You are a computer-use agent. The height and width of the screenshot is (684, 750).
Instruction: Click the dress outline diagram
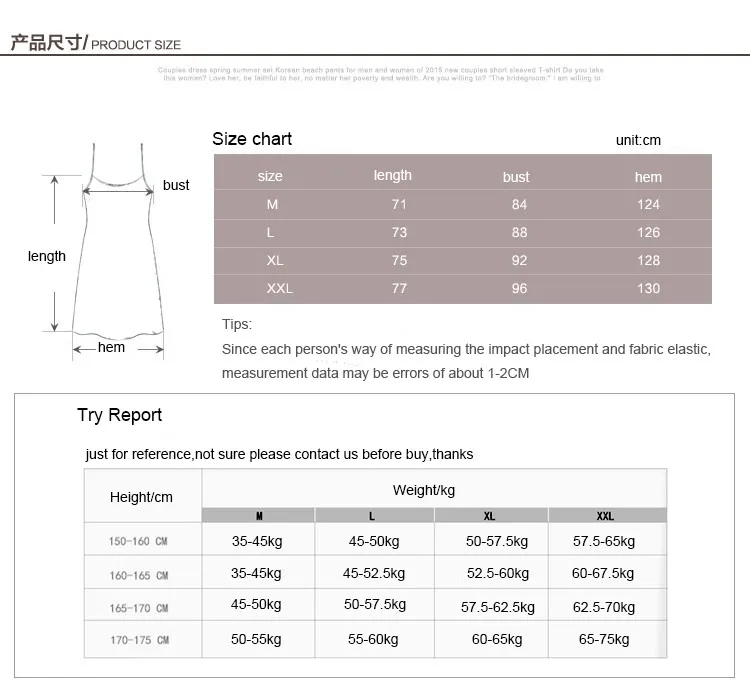[x=118, y=242]
